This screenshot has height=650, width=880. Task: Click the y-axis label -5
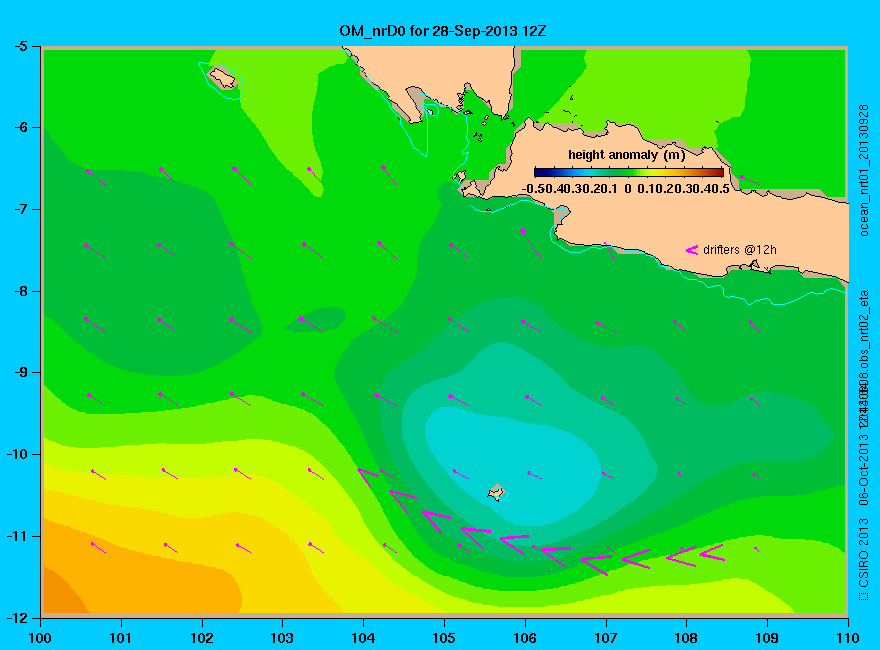[20, 46]
